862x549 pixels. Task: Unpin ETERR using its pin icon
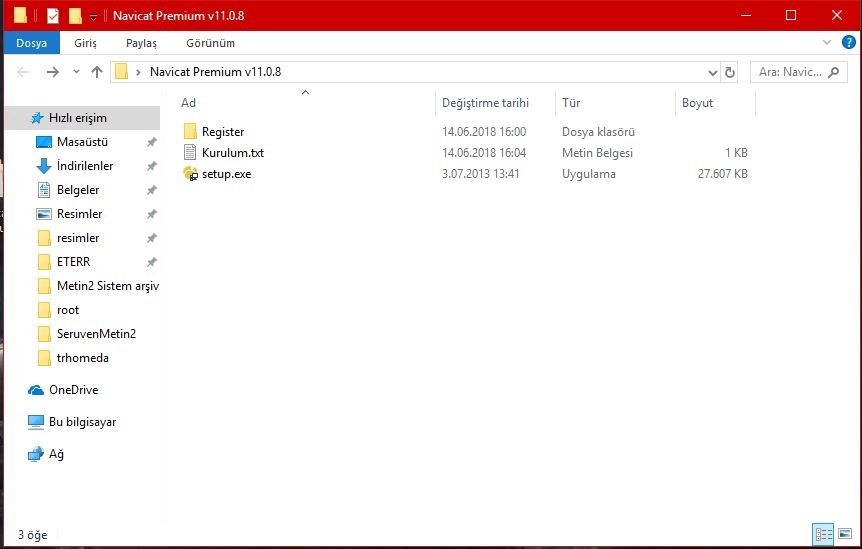(152, 262)
